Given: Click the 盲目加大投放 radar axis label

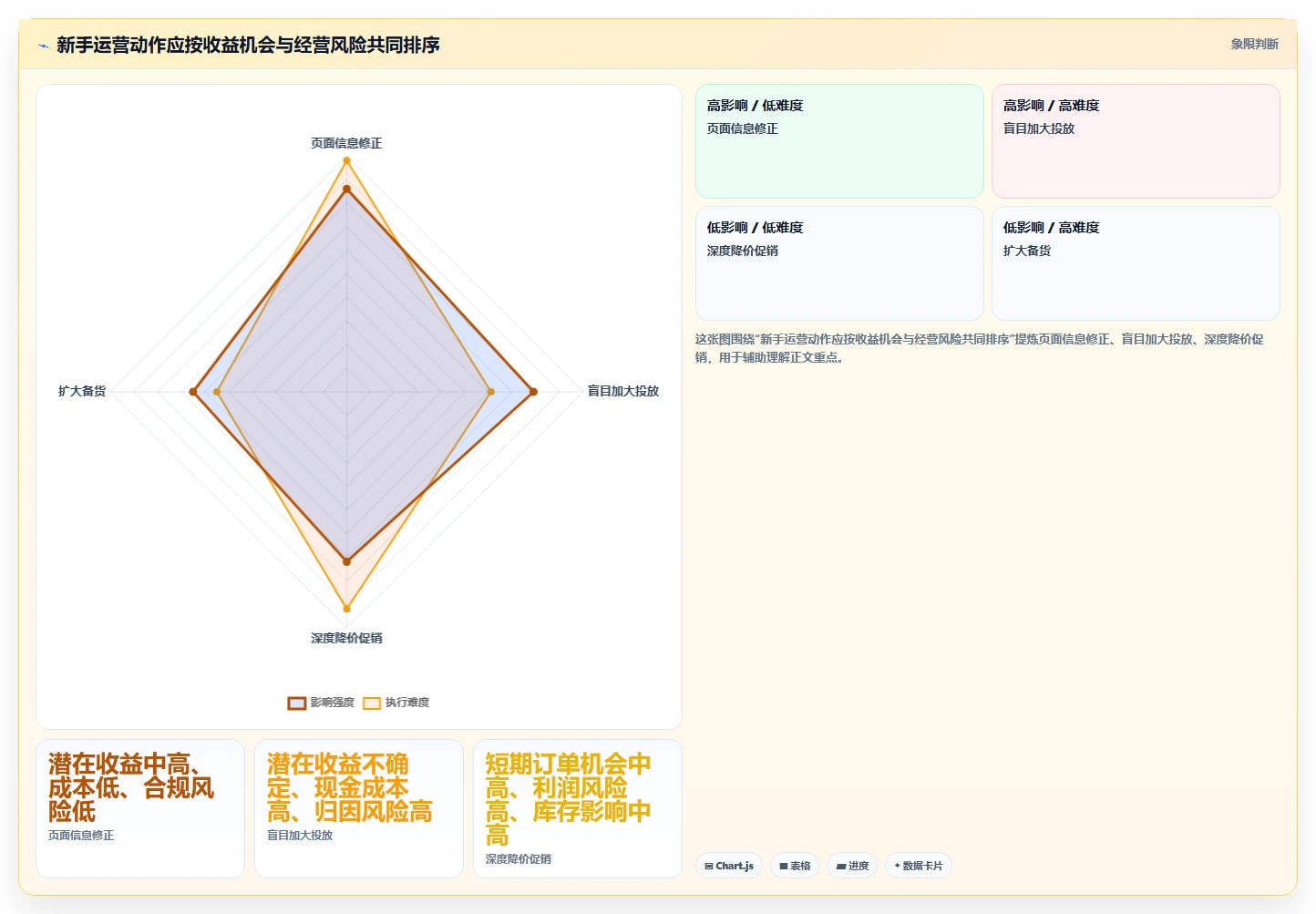Looking at the screenshot, I should (623, 391).
